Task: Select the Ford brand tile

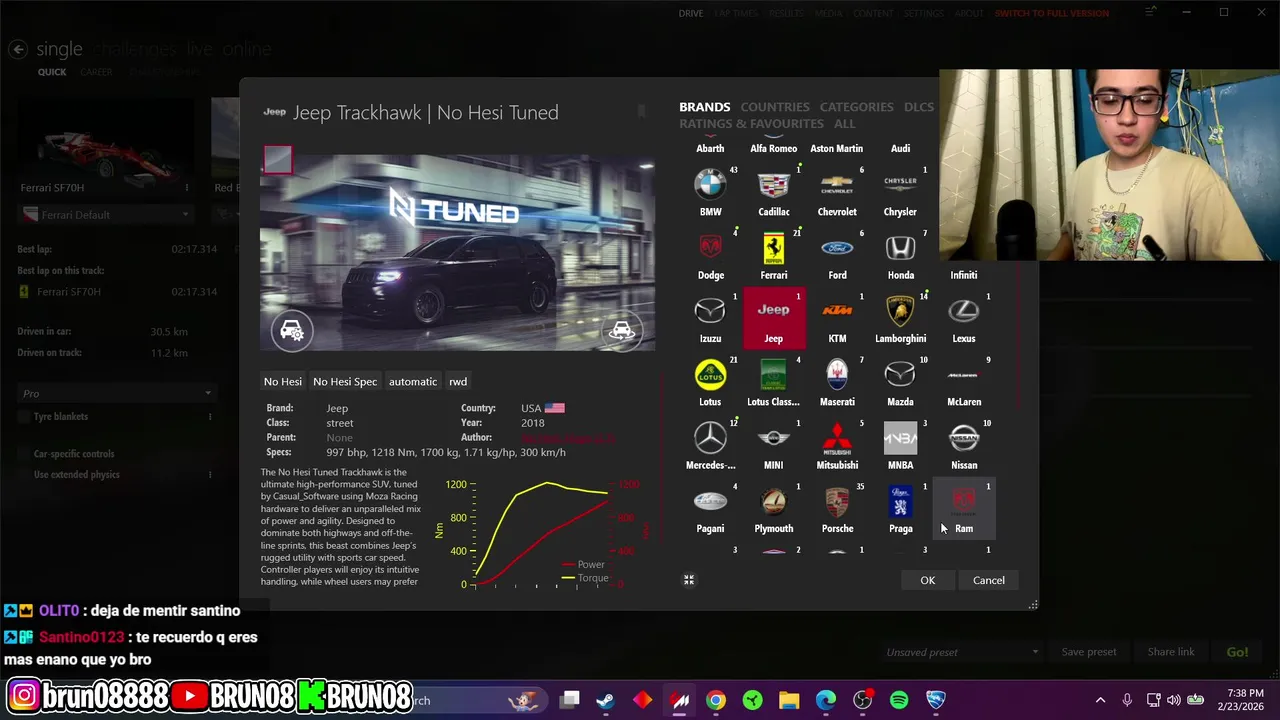Action: [837, 254]
